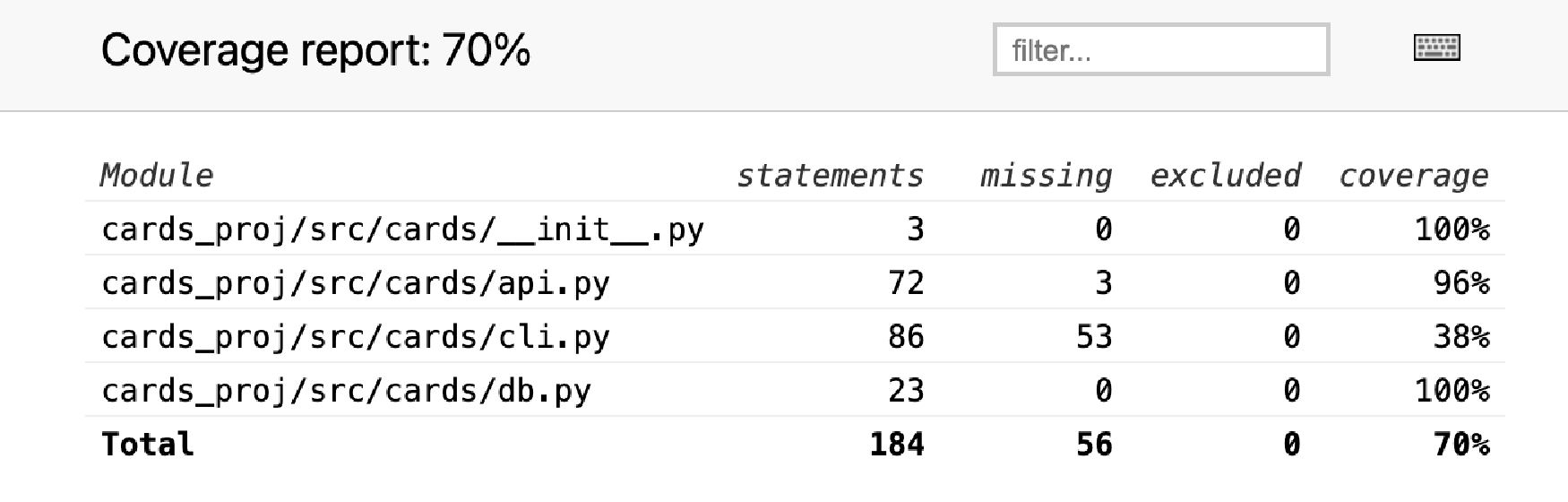Screen dimensions: 1568x502
Task: Sort by statements column header
Action: [830, 175]
